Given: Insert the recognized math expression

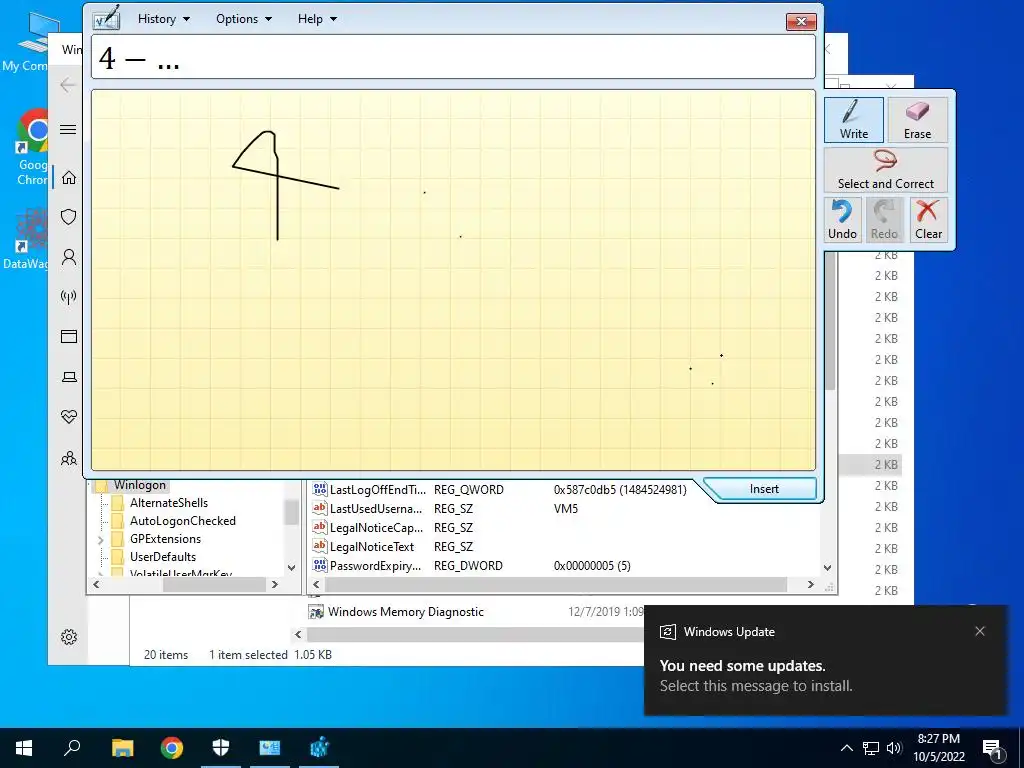Looking at the screenshot, I should coord(763,489).
